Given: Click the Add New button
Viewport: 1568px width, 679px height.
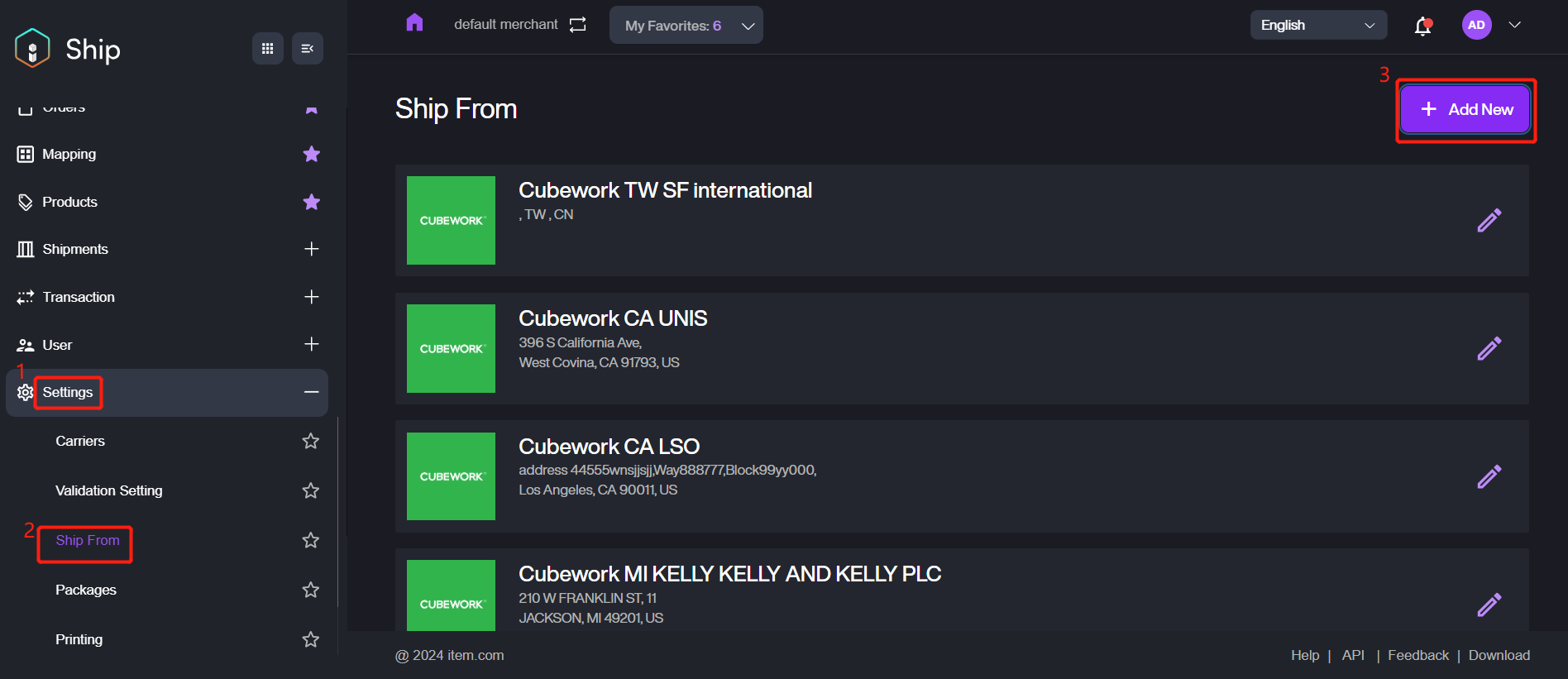Looking at the screenshot, I should coord(1465,110).
